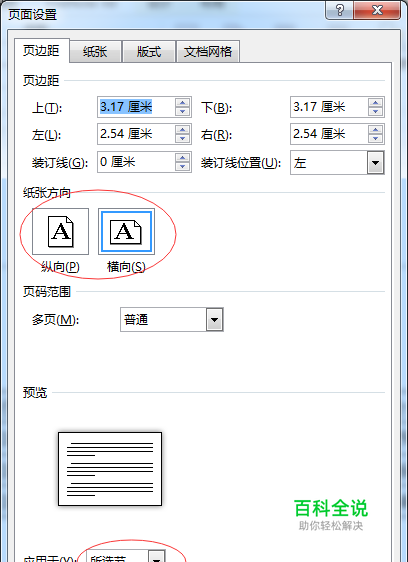
Task: Switch to the 纸张 tab
Action: [x=95, y=52]
